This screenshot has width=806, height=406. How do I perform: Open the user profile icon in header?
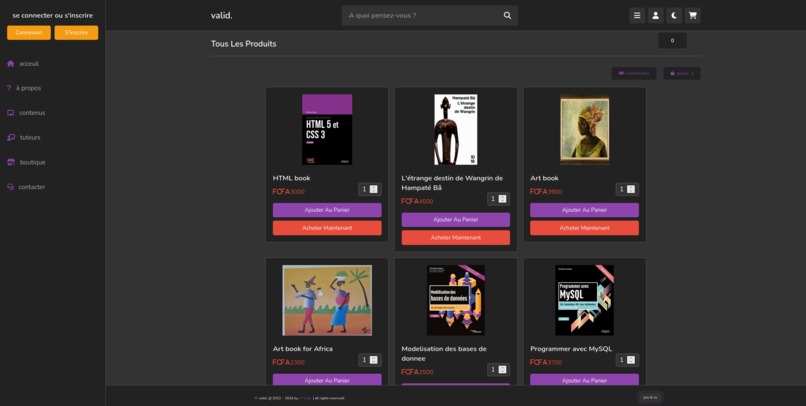click(x=655, y=15)
